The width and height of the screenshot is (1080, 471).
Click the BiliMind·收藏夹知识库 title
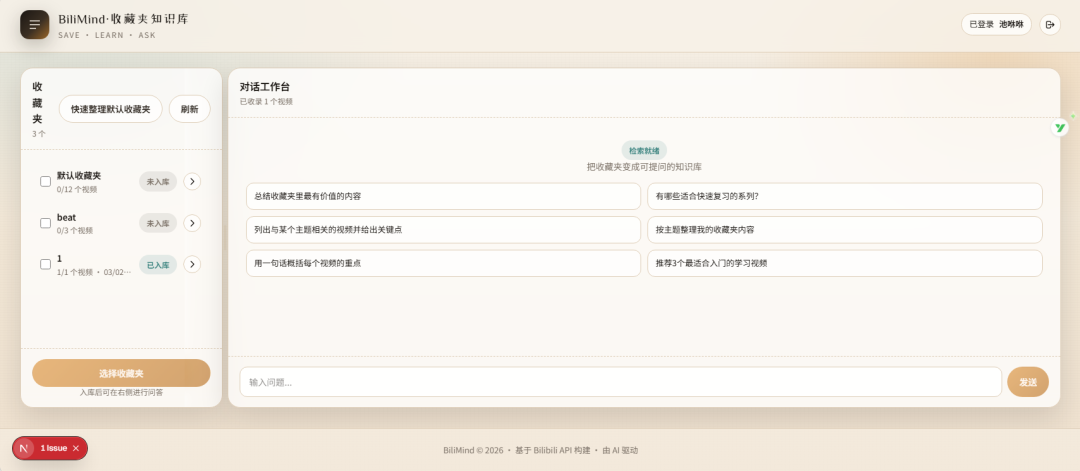tap(123, 19)
